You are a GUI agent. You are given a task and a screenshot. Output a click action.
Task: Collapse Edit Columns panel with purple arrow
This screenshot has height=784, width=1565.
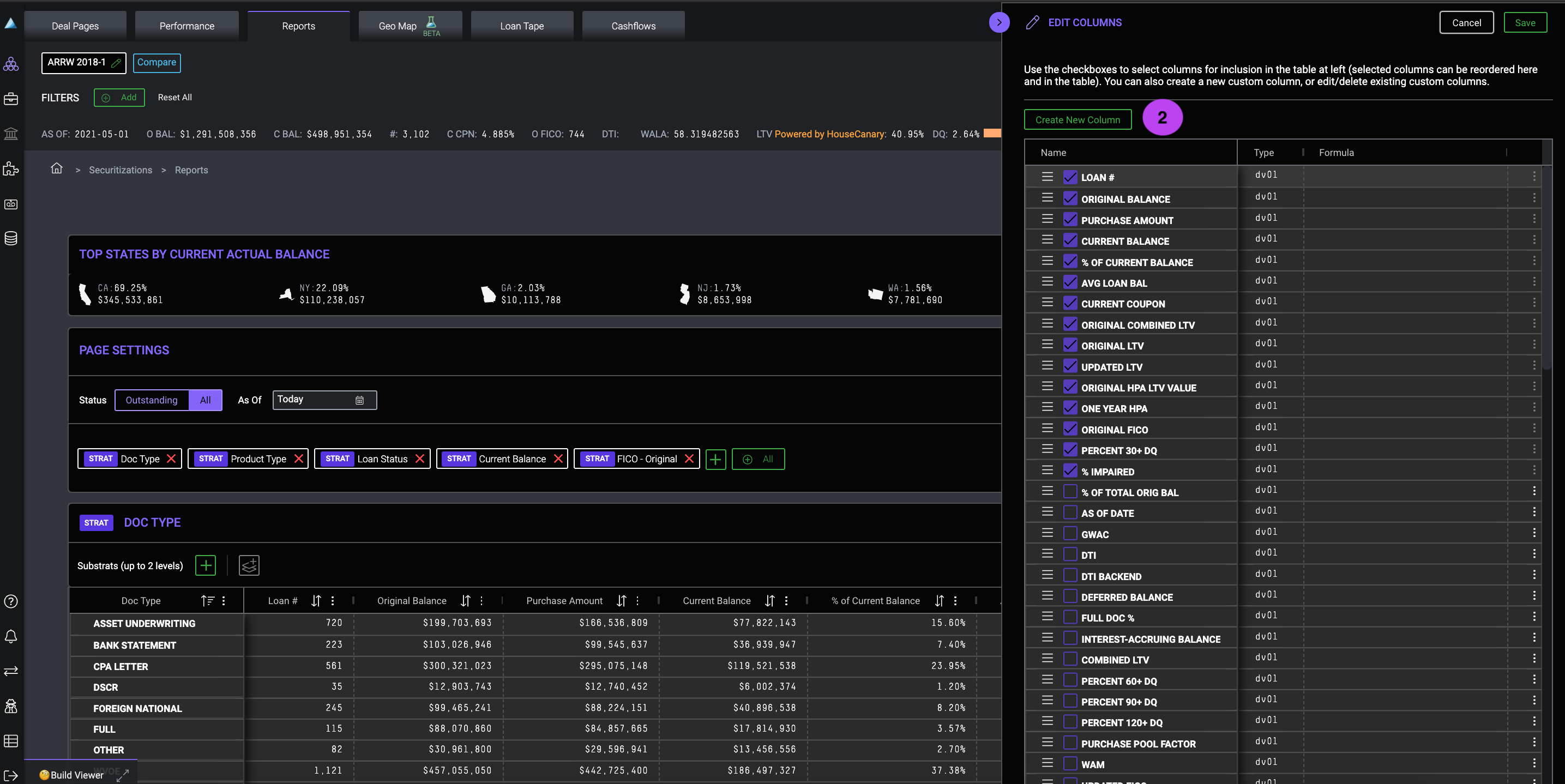coord(999,22)
